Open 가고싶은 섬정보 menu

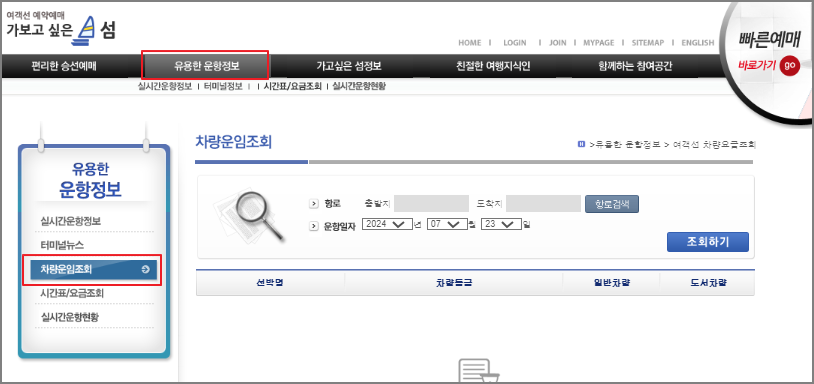[349, 66]
